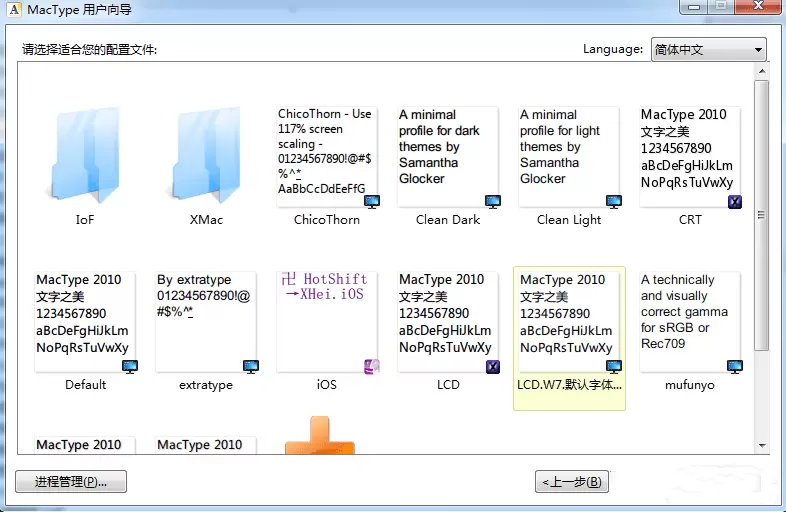Click the monitor icon on LCD.W7 profile

pos(614,367)
